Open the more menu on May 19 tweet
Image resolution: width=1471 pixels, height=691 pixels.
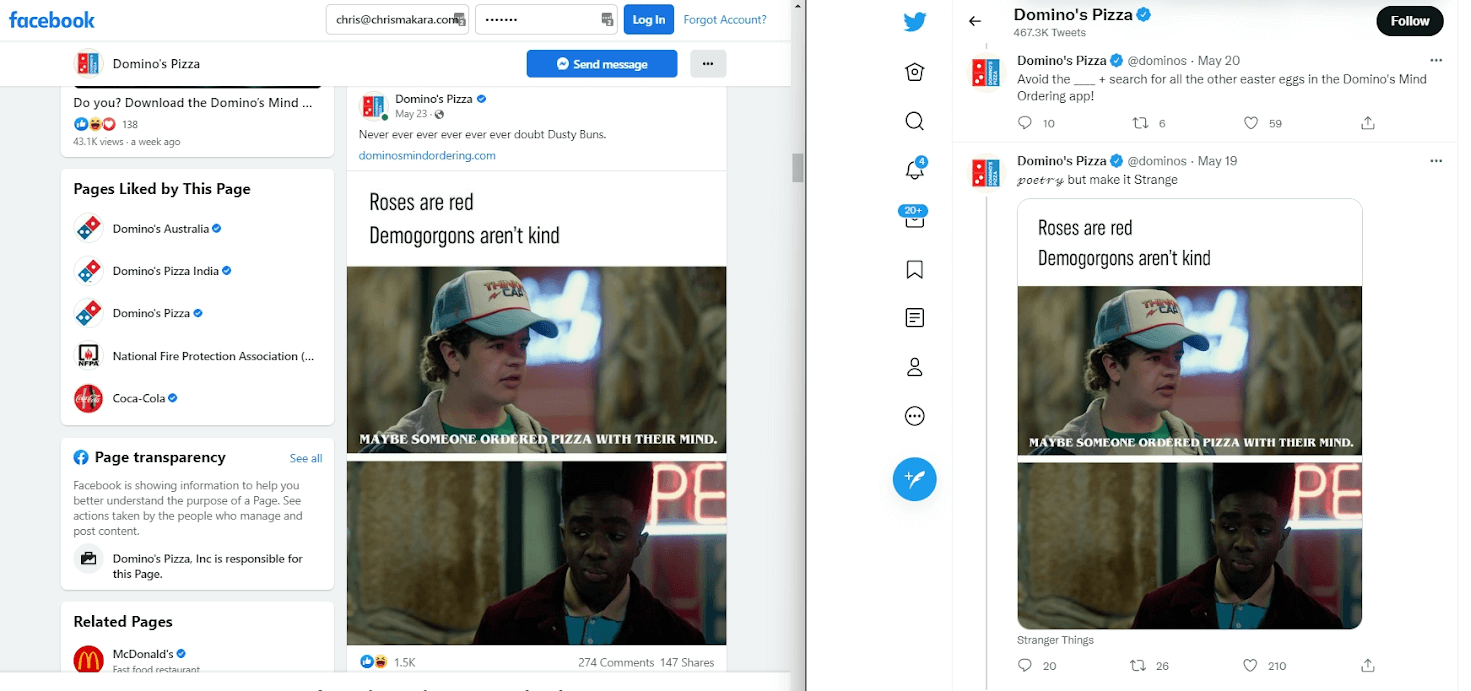coord(1436,161)
